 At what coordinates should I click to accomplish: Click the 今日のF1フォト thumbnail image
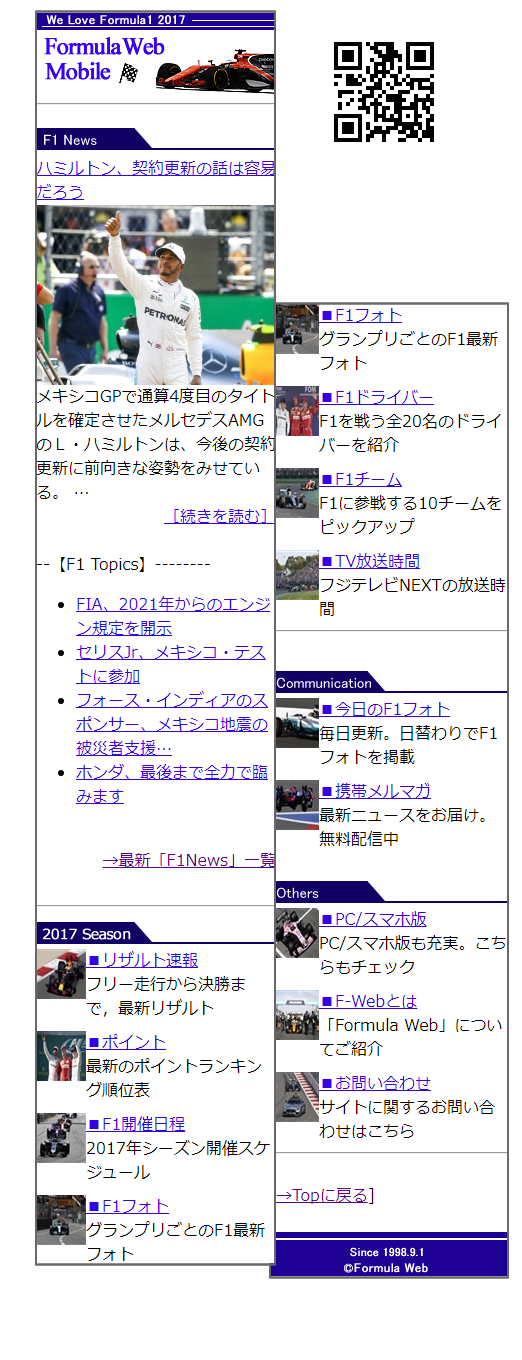point(297,723)
